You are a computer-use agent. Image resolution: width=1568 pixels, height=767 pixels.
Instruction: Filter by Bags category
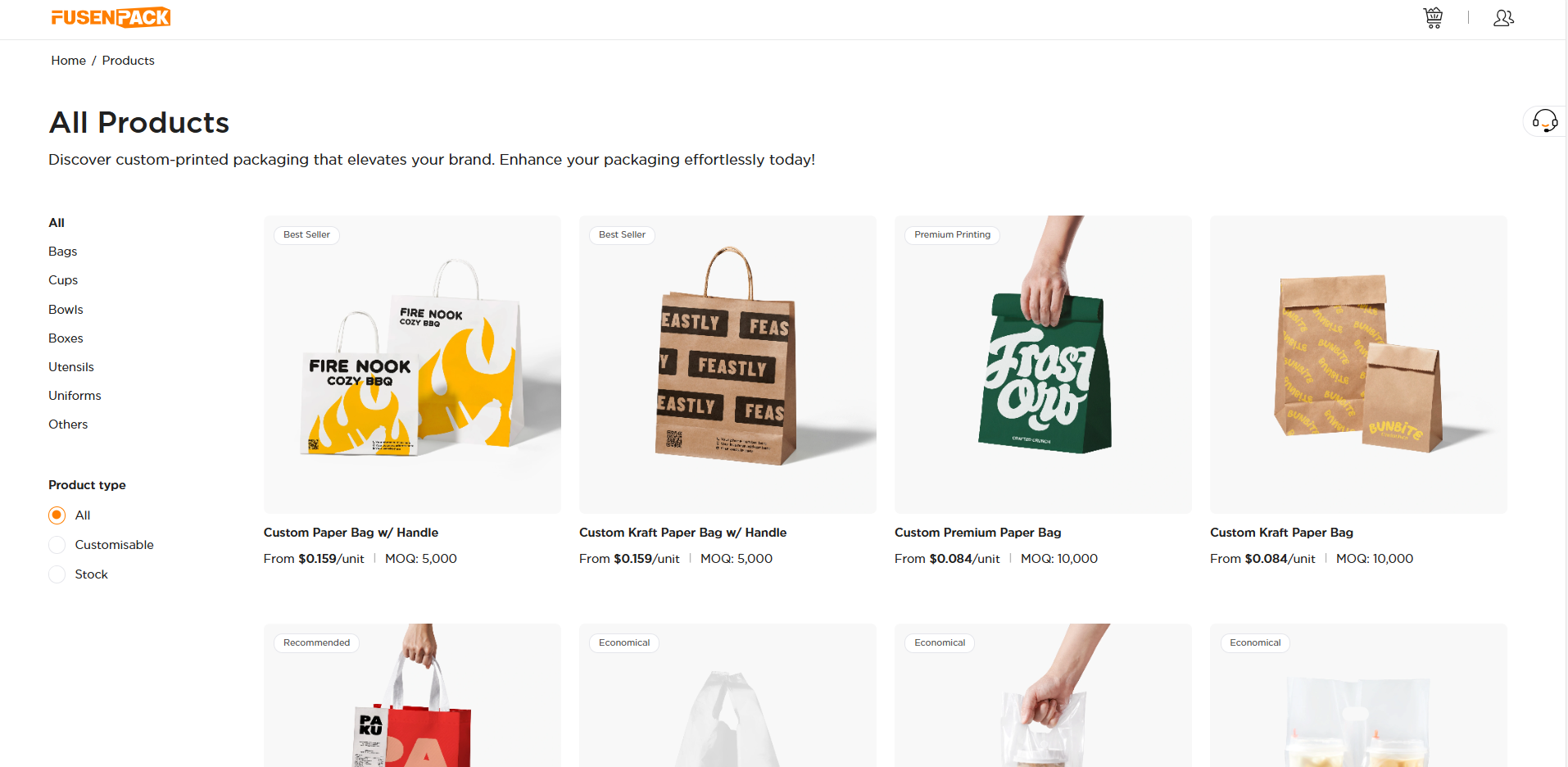click(62, 252)
